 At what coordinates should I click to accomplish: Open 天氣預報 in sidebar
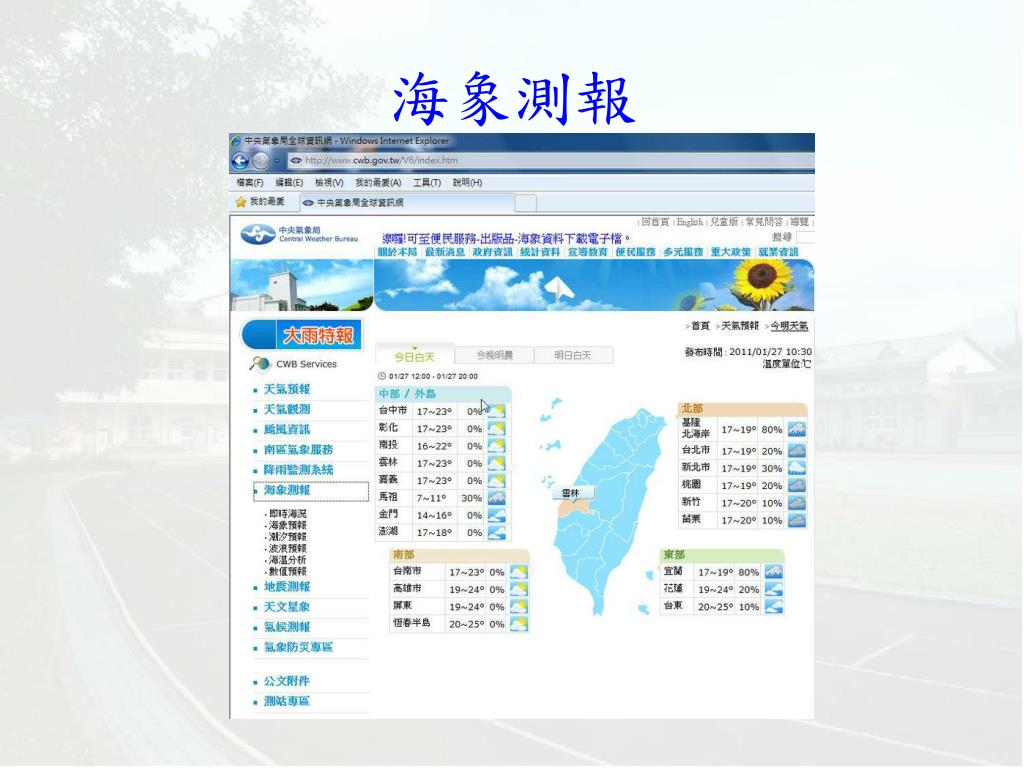click(287, 390)
